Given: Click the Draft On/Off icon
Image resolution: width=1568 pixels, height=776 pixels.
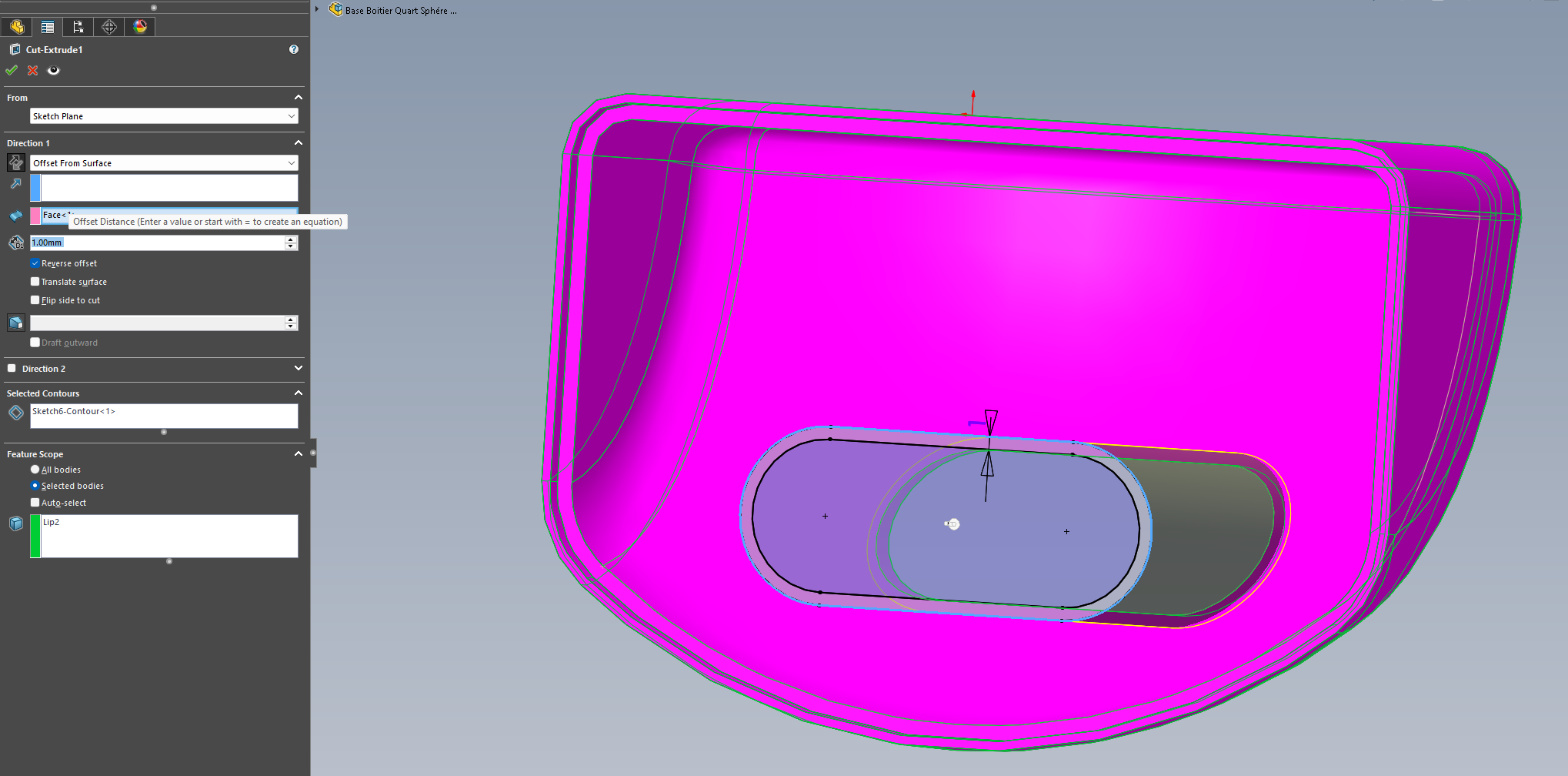Looking at the screenshot, I should coord(15,323).
